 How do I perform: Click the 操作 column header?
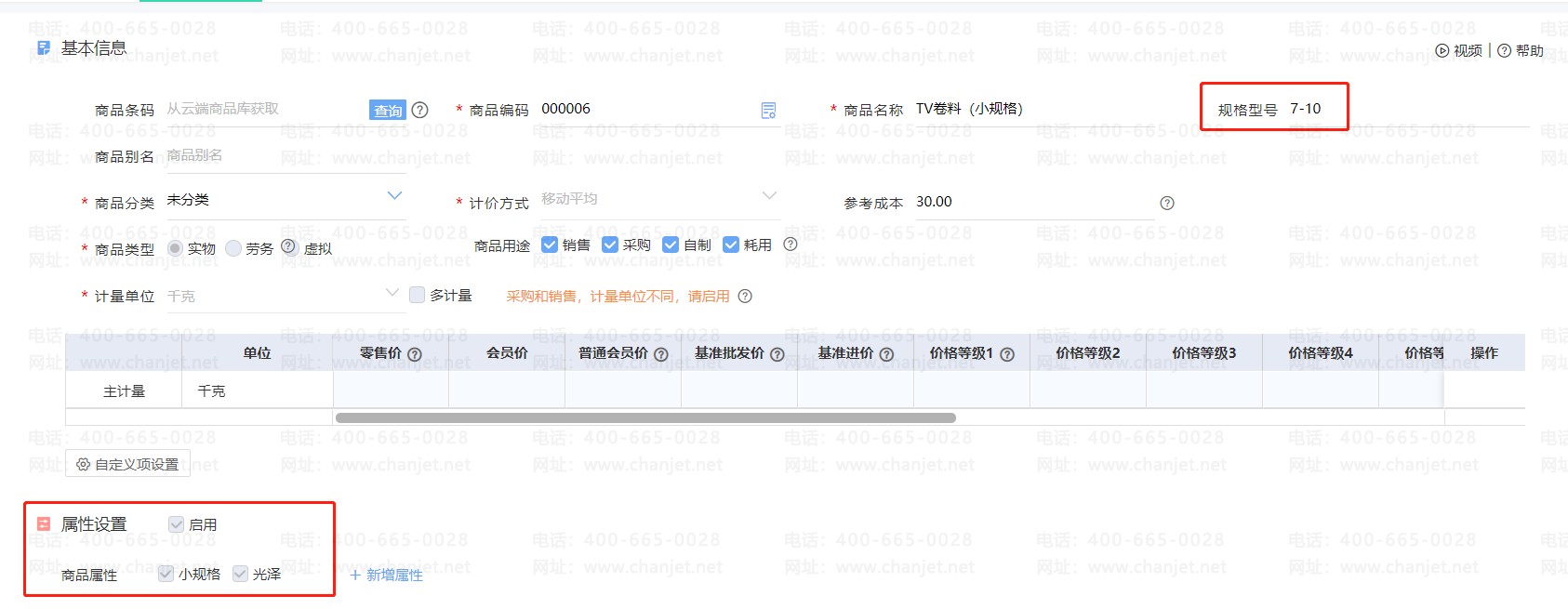coord(1484,353)
